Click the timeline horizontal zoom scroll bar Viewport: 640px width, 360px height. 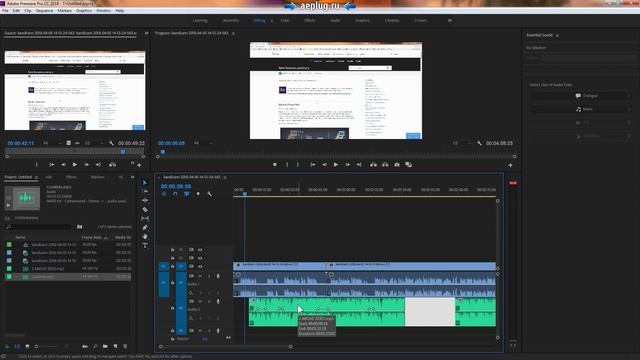click(225, 347)
